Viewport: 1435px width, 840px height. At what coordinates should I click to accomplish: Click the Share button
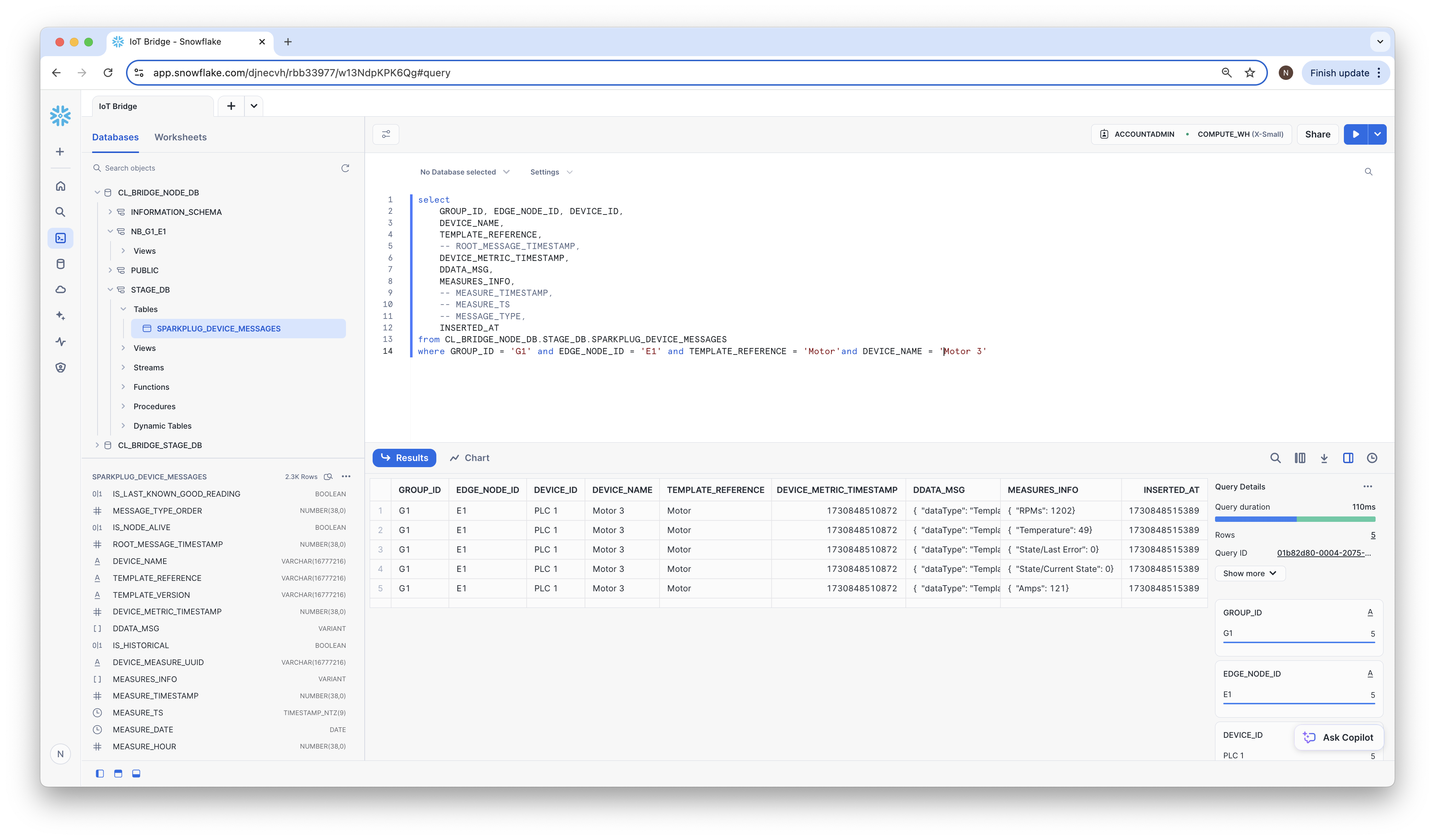[x=1317, y=134]
